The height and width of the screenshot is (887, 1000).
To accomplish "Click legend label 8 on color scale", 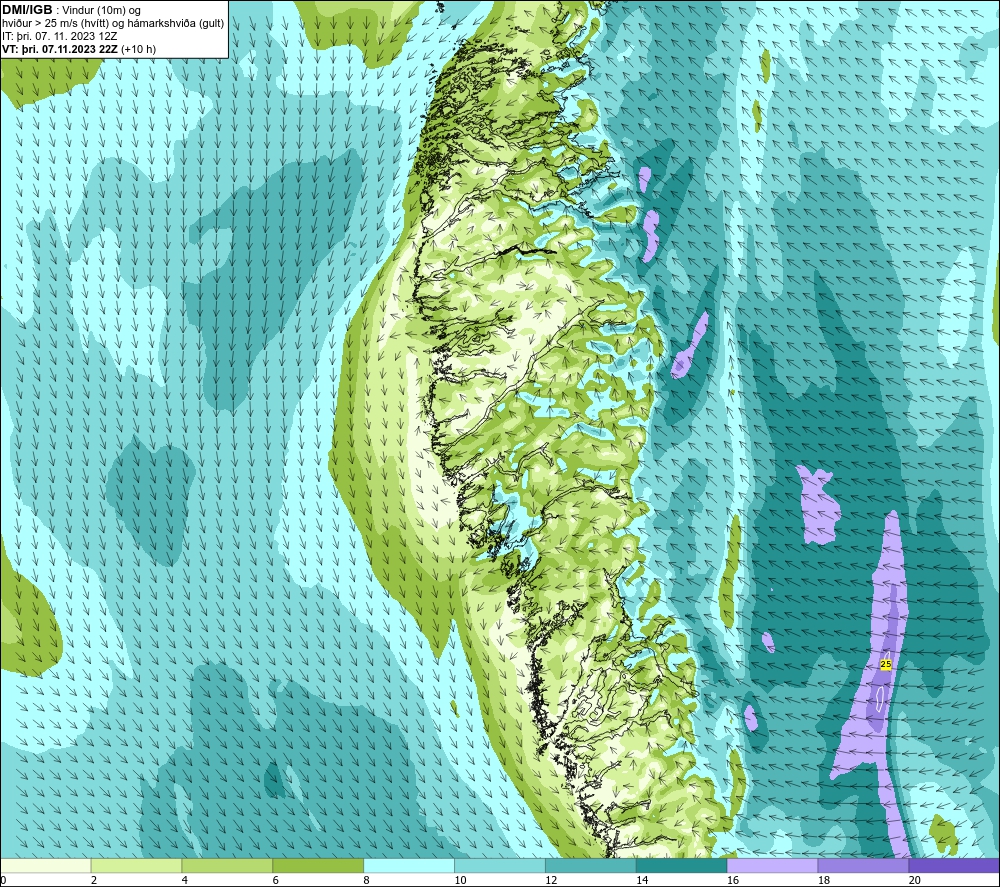I will [x=367, y=881].
